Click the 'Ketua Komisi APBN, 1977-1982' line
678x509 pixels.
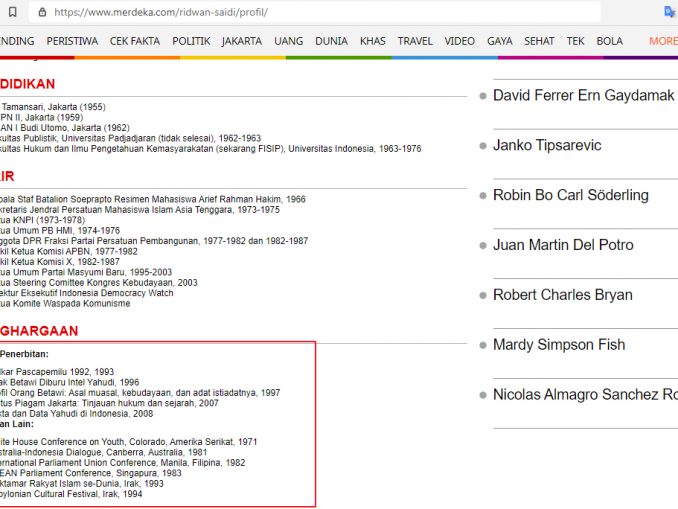point(69,251)
